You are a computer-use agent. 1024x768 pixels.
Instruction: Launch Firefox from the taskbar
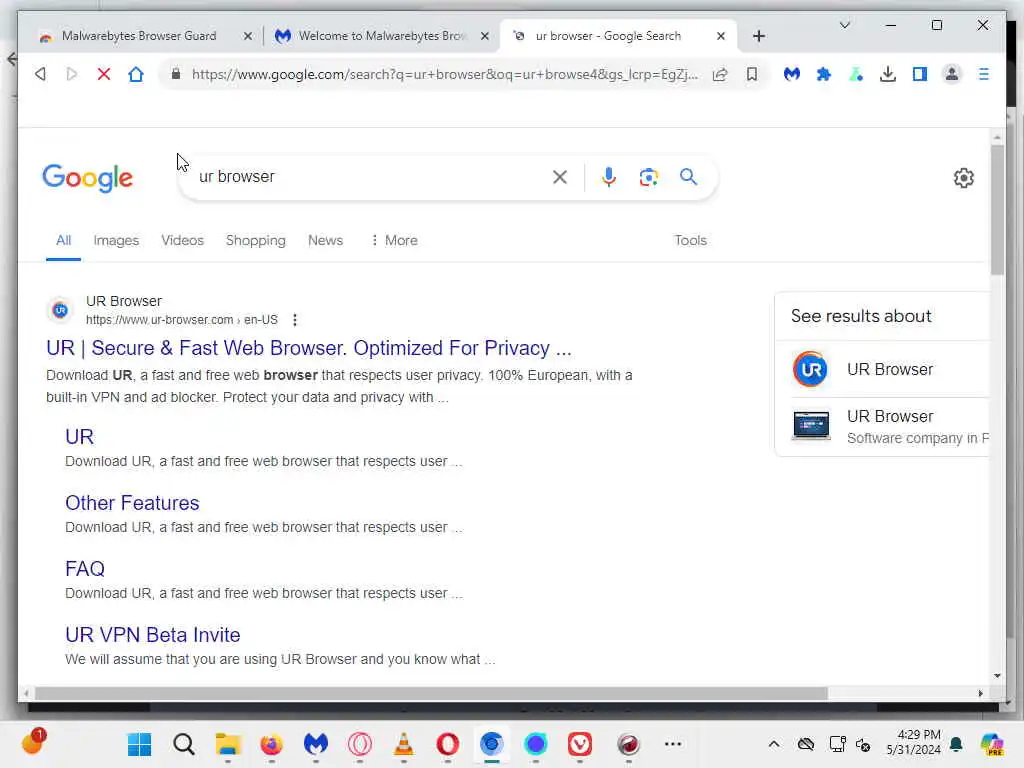point(272,744)
